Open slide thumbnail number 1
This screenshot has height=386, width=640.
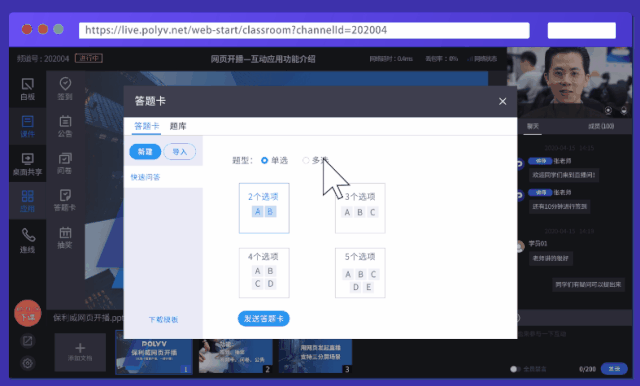click(x=154, y=352)
